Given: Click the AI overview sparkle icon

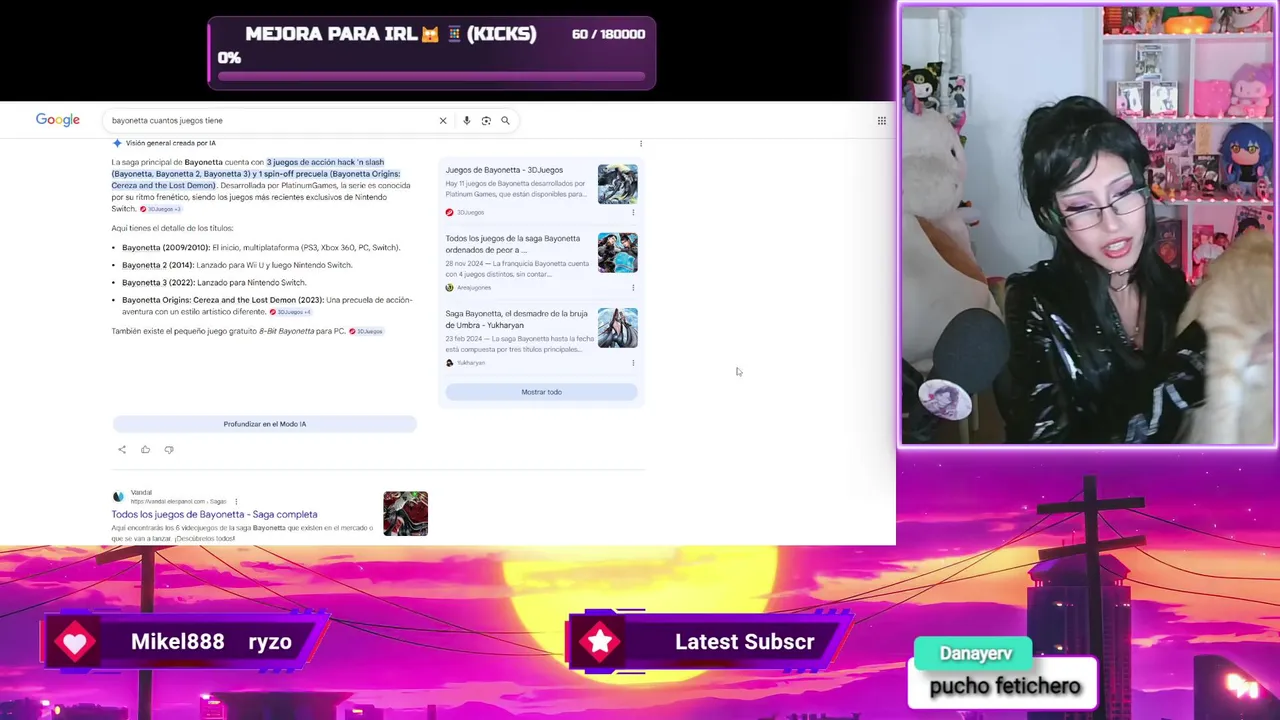Looking at the screenshot, I should (x=117, y=143).
